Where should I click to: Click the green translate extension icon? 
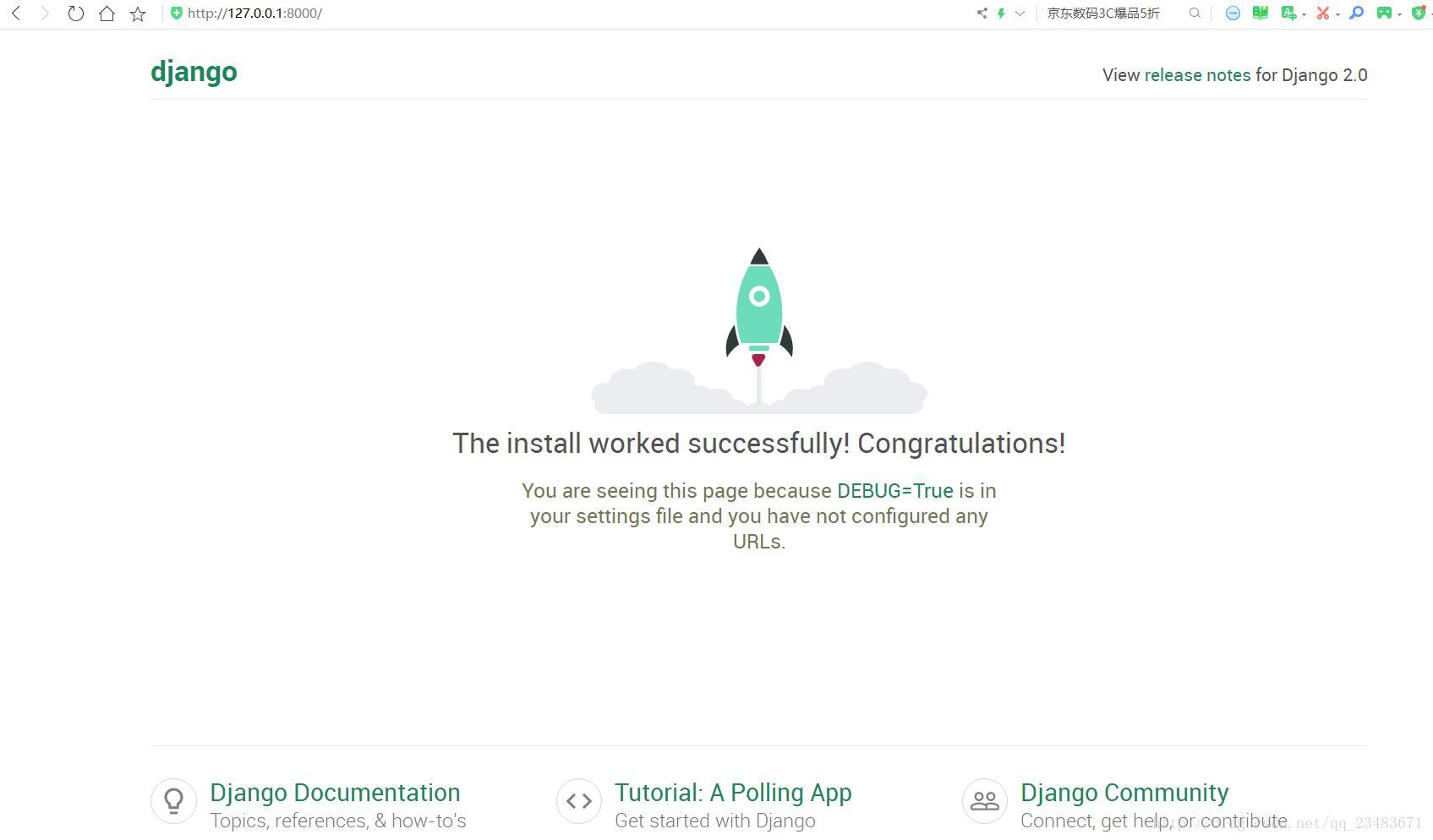[x=1288, y=13]
